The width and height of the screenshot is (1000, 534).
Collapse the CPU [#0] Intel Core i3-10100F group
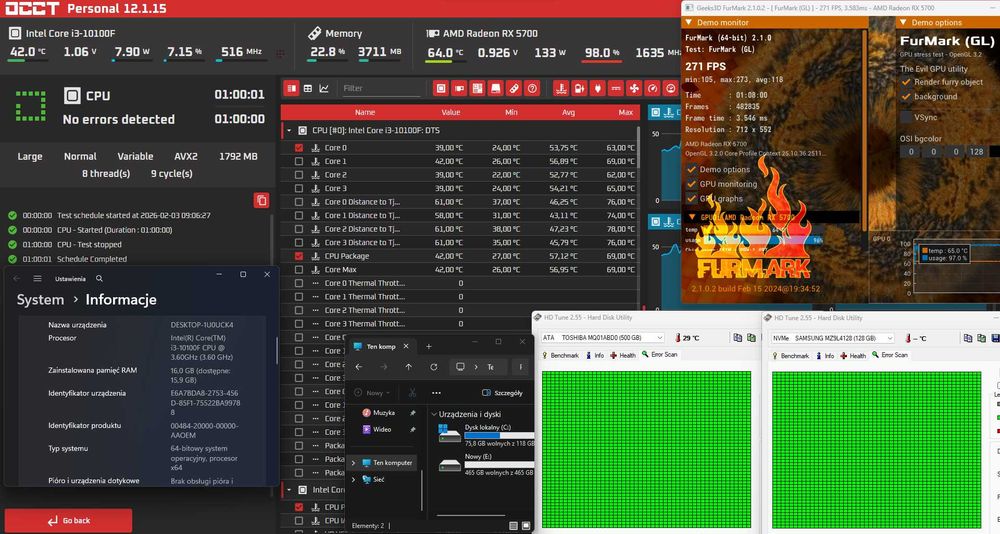coord(289,130)
